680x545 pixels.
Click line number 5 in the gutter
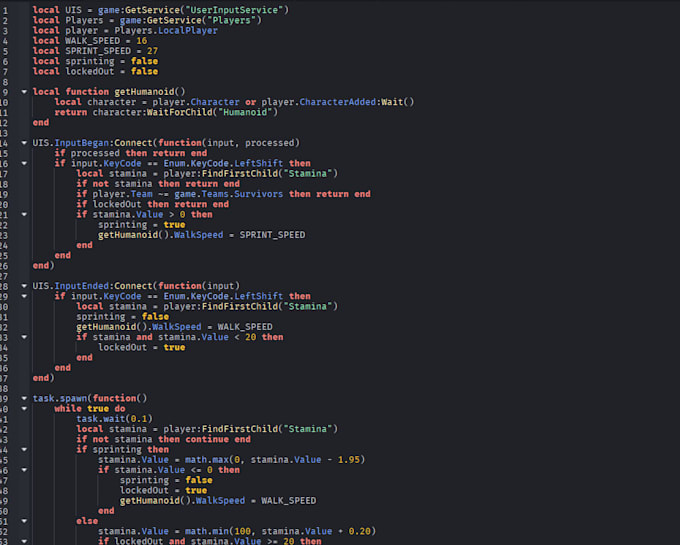click(5, 51)
